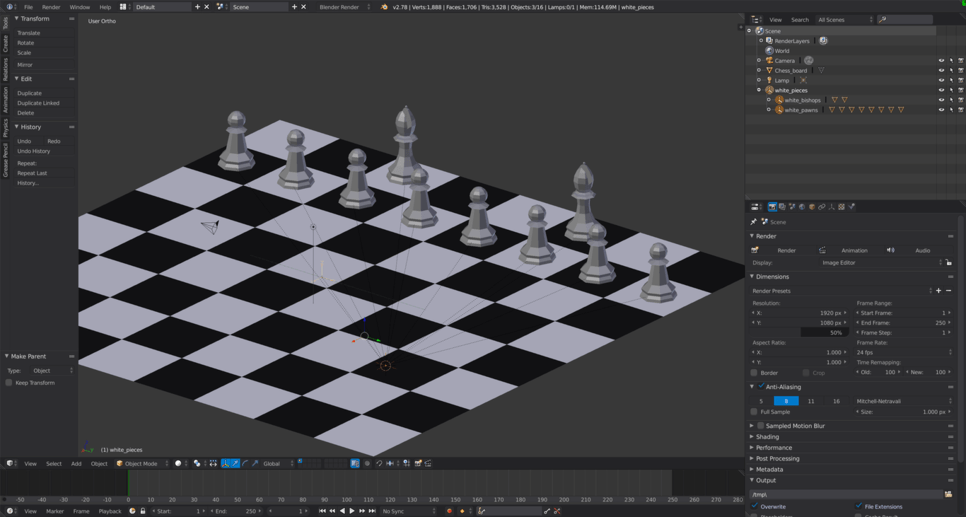Hide the Camera using its eye icon

coord(941,61)
